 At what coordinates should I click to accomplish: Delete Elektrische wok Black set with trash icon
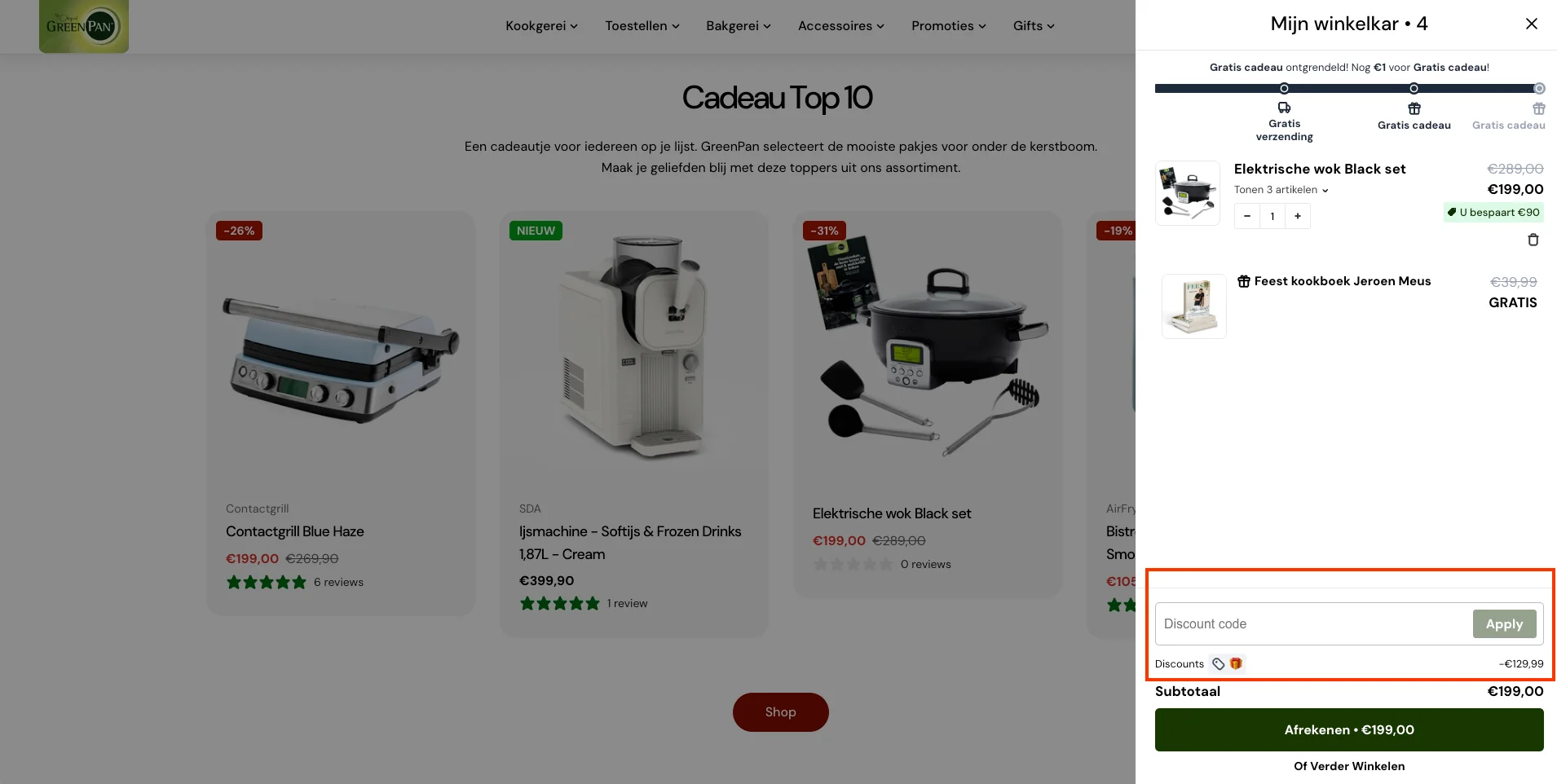pos(1533,240)
